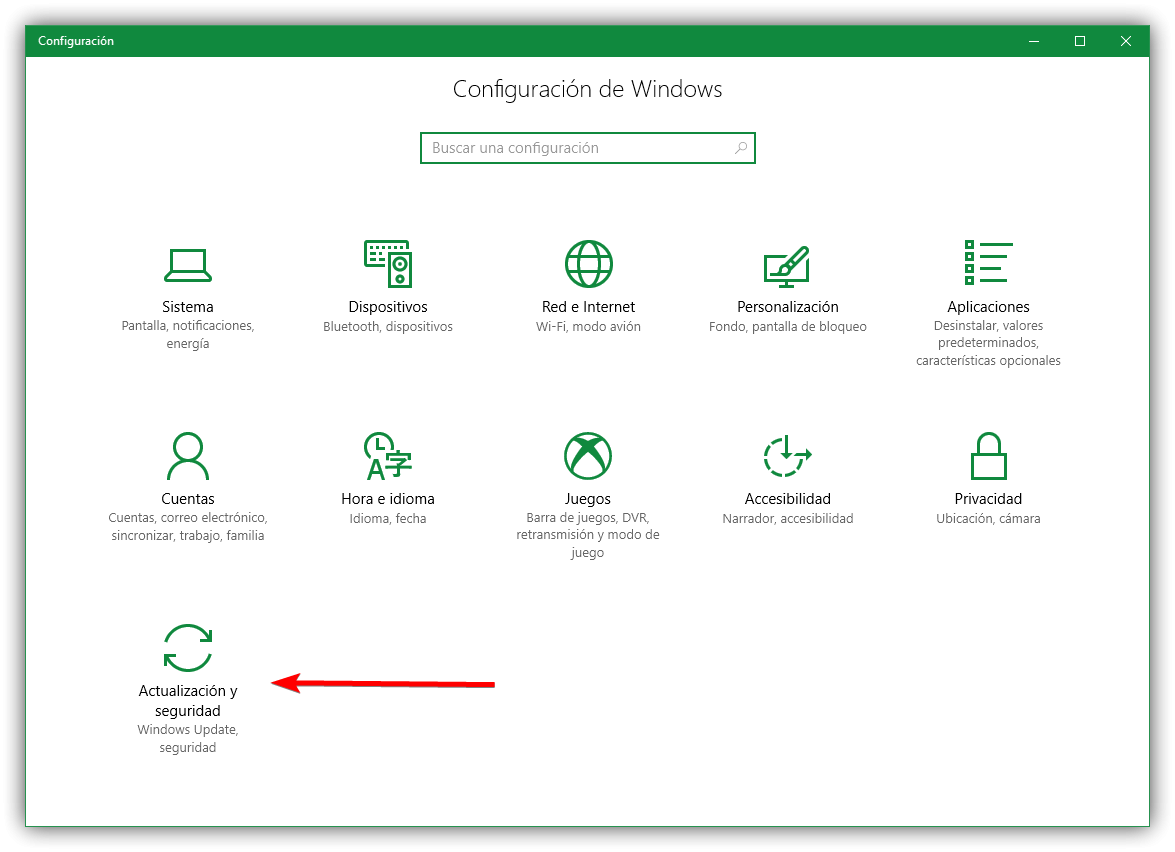Viewport: 1175px width, 852px height.
Task: Open Dispositivos keyboard and speaker icon
Action: click(388, 264)
